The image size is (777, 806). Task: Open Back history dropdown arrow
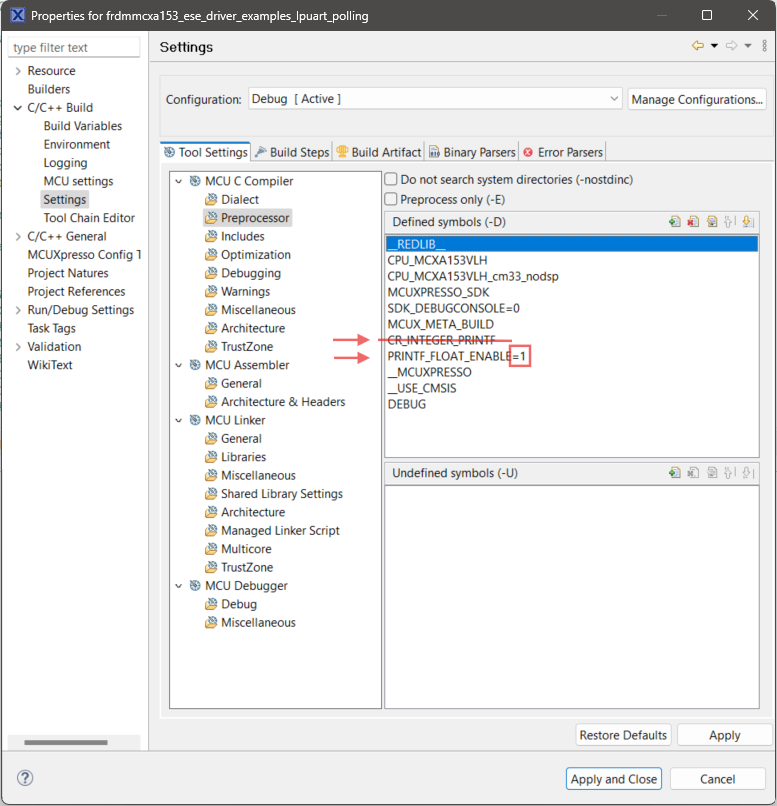[714, 46]
